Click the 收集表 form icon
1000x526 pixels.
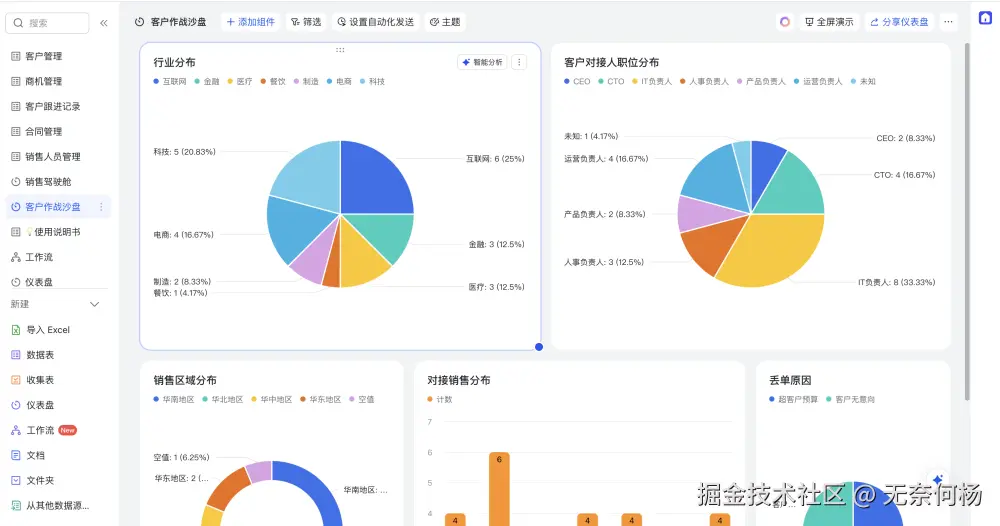point(16,380)
